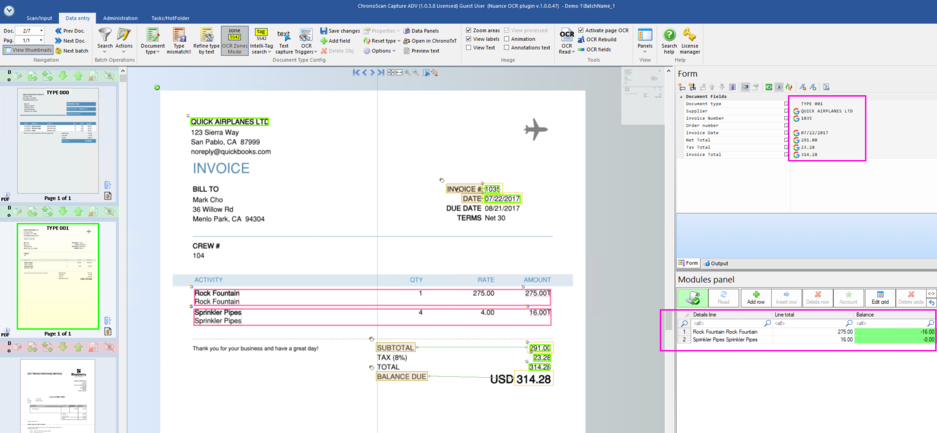
Task: Disable the Zoom areas checkbox
Action: click(469, 31)
